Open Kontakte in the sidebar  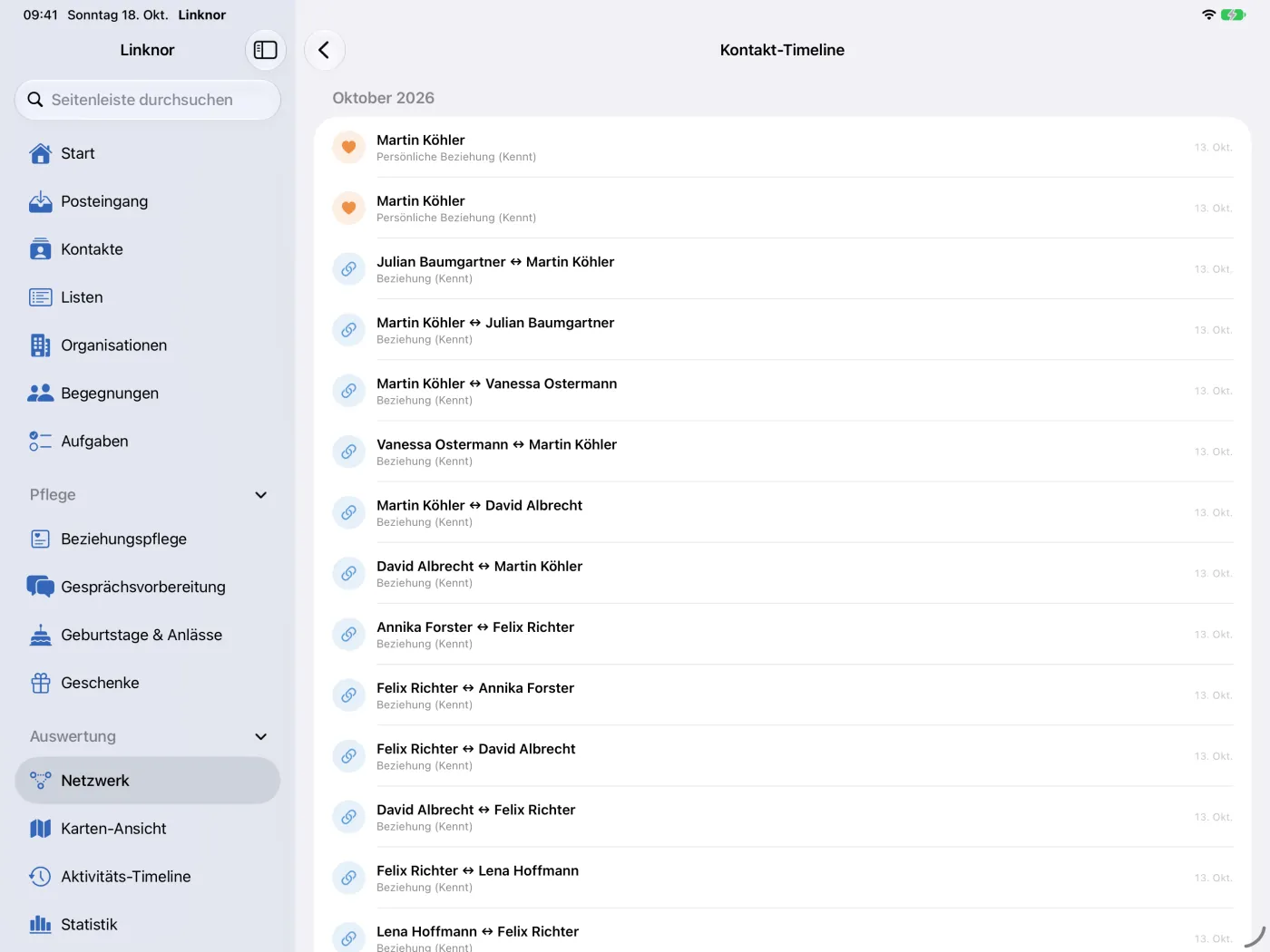(148, 249)
